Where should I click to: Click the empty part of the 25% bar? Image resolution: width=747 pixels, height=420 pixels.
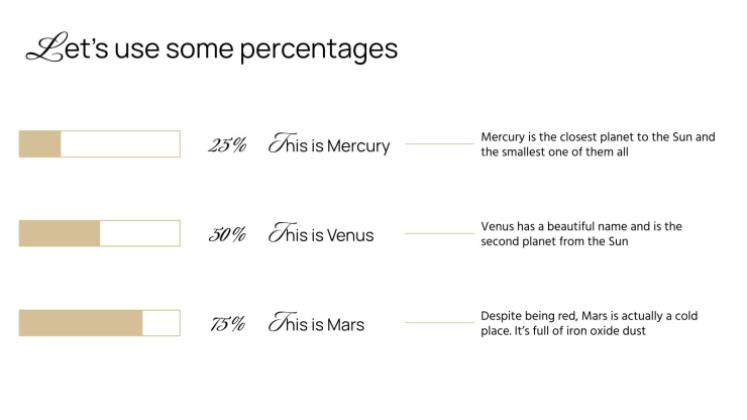(x=120, y=144)
